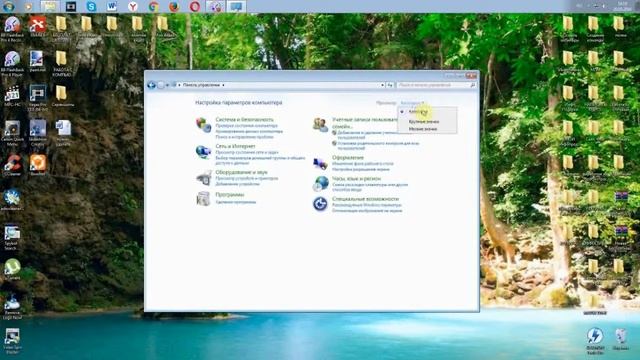The image size is (640, 360).
Task: Click the search magnifier in Control Panel
Action: (x=473, y=85)
